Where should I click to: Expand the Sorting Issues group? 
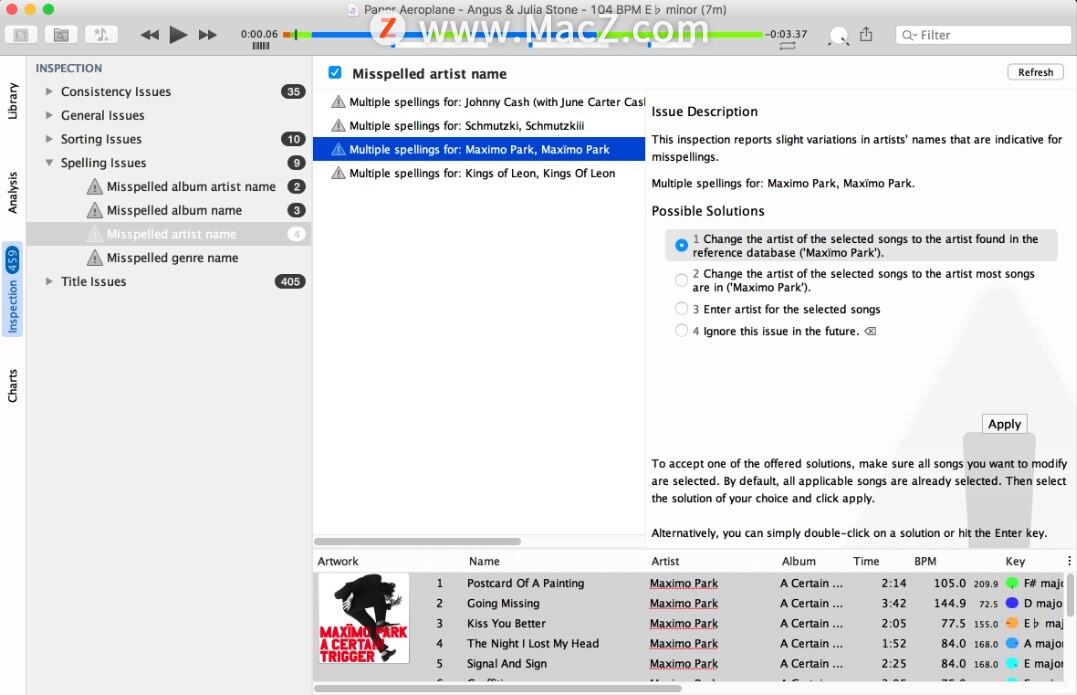click(49, 139)
